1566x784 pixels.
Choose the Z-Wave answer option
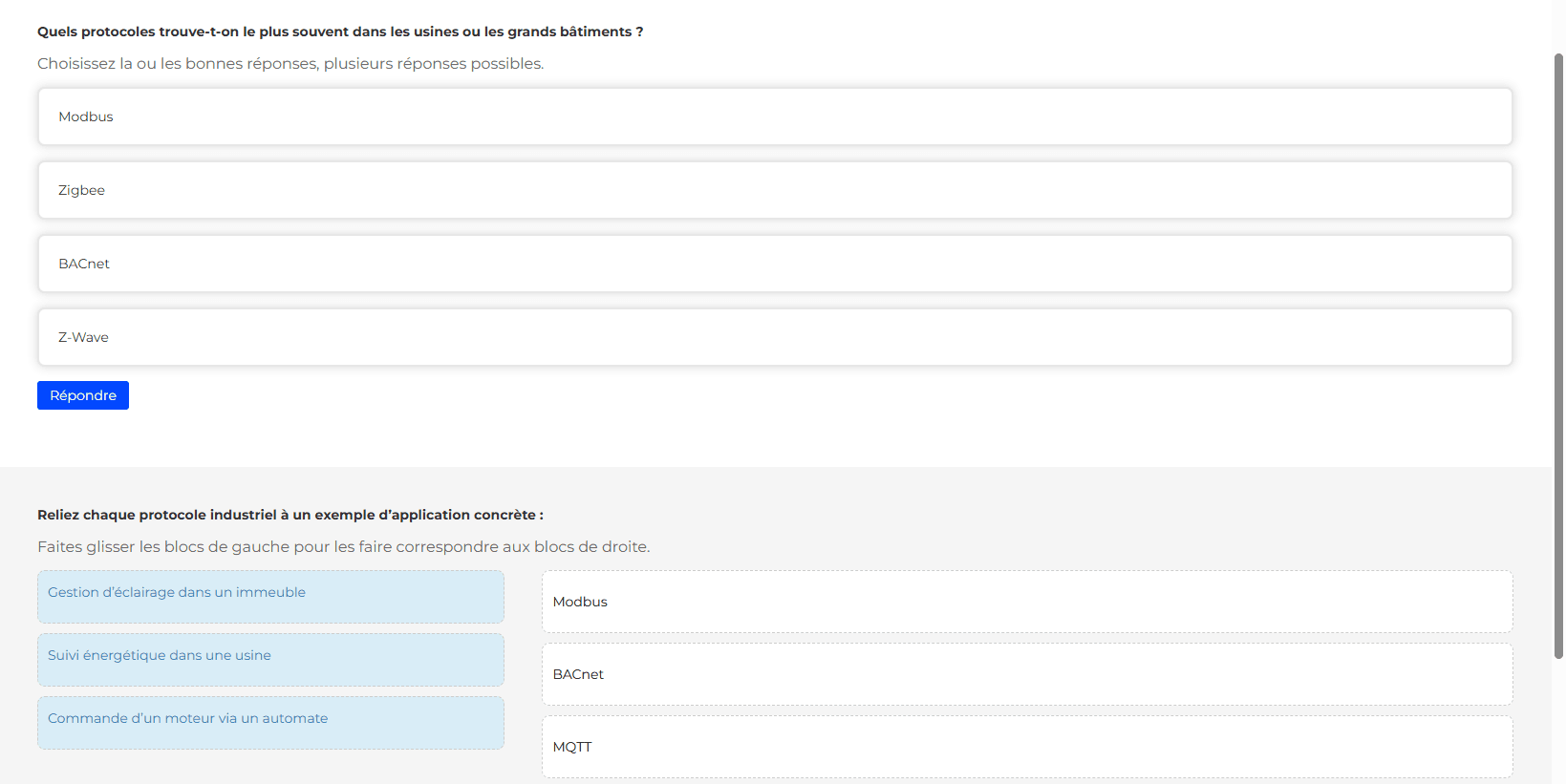(x=774, y=337)
